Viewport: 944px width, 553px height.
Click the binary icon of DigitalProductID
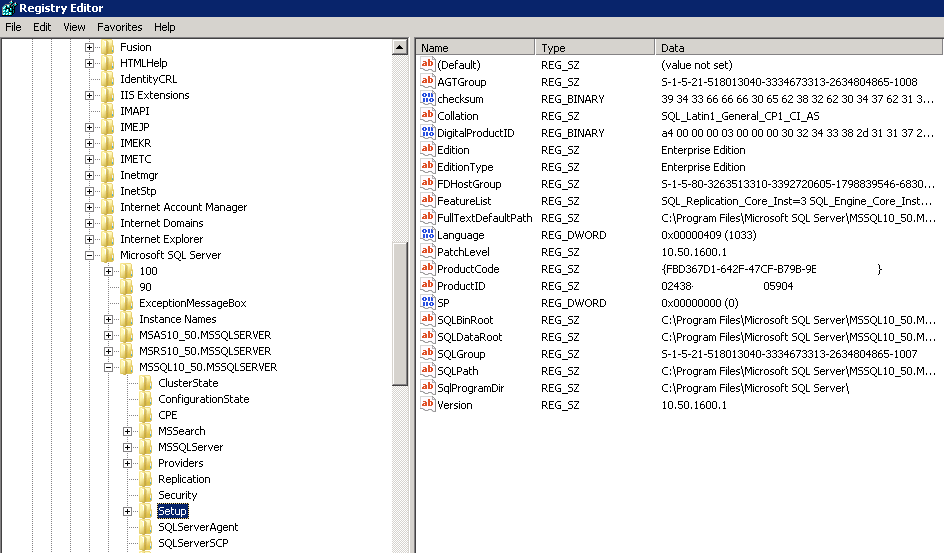(x=427, y=132)
